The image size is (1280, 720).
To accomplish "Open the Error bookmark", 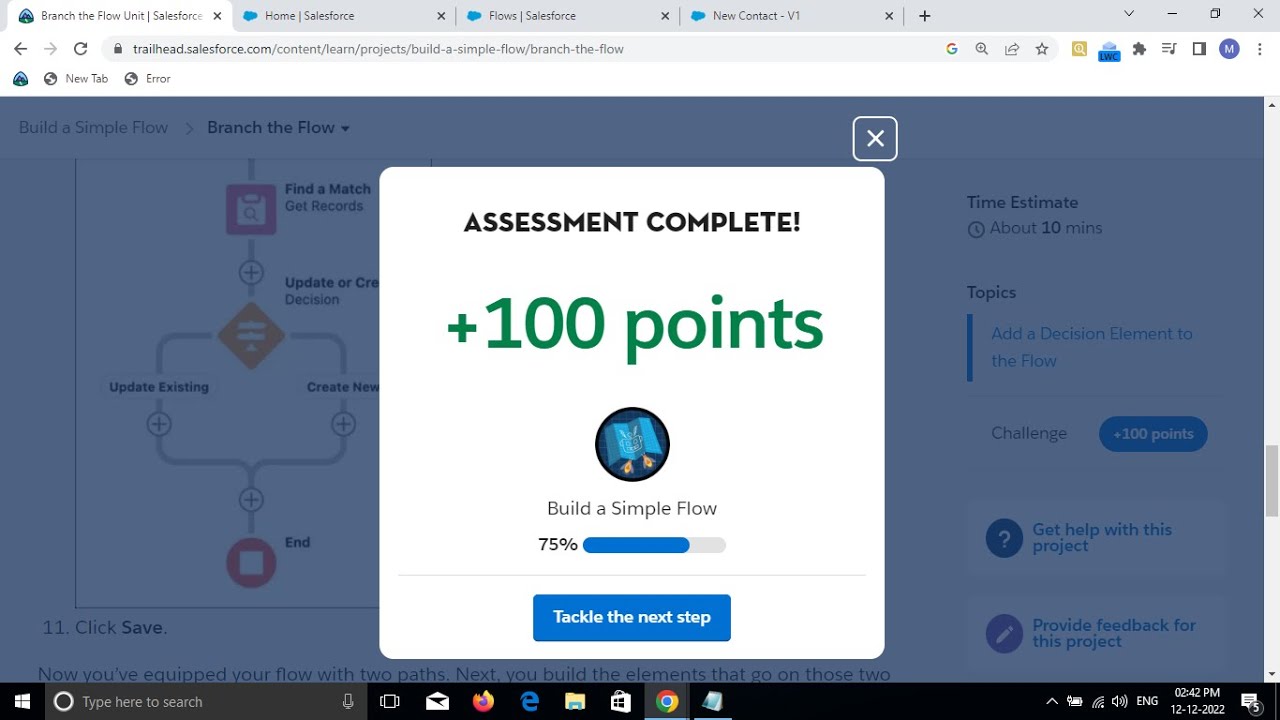I will click(148, 79).
